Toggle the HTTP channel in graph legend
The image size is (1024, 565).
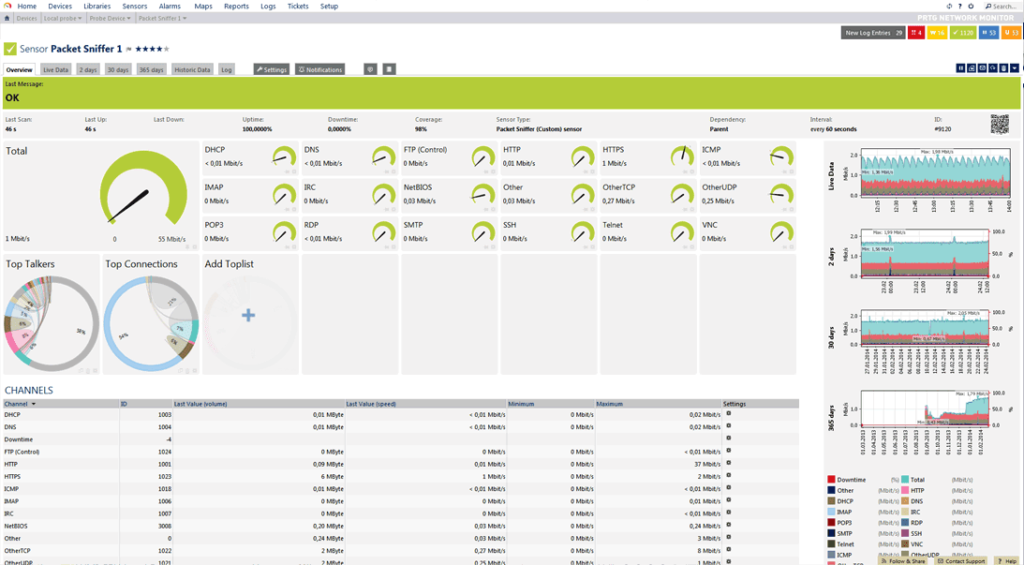point(914,490)
